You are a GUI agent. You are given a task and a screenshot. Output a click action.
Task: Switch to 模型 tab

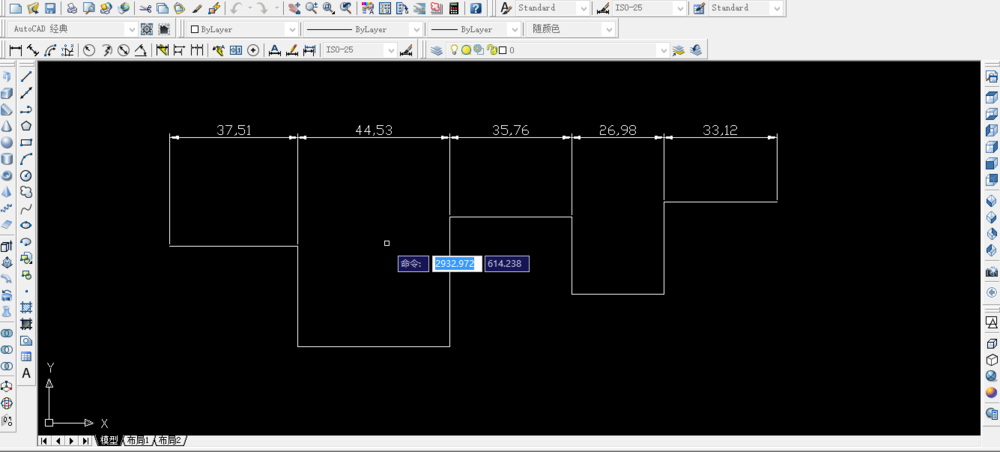[109, 441]
